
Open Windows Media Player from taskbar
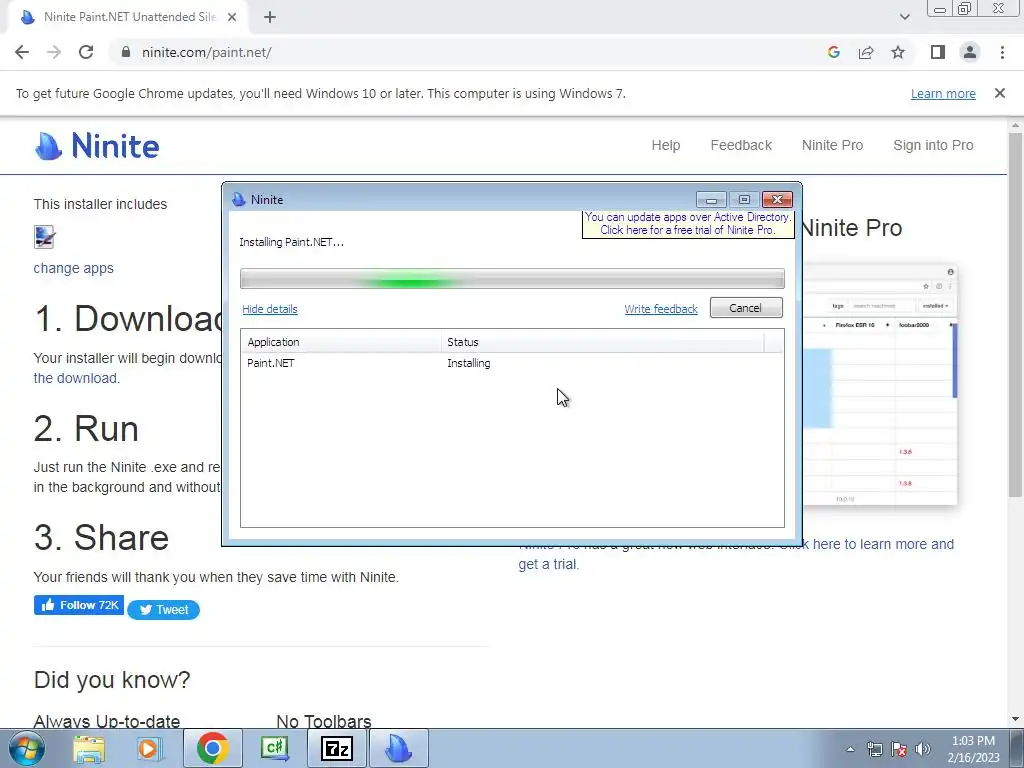tap(148, 748)
